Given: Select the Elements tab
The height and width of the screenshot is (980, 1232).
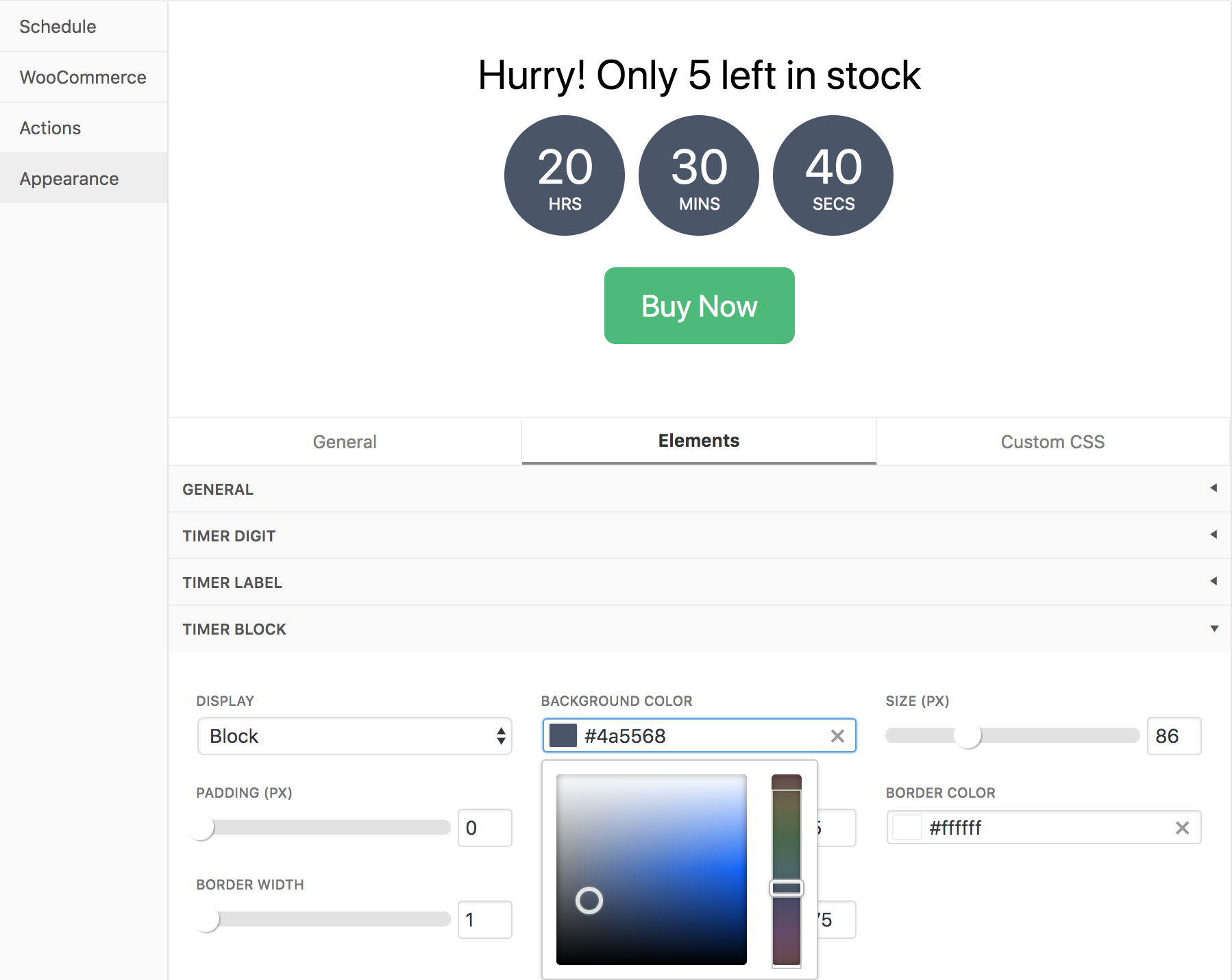Looking at the screenshot, I should [x=698, y=441].
